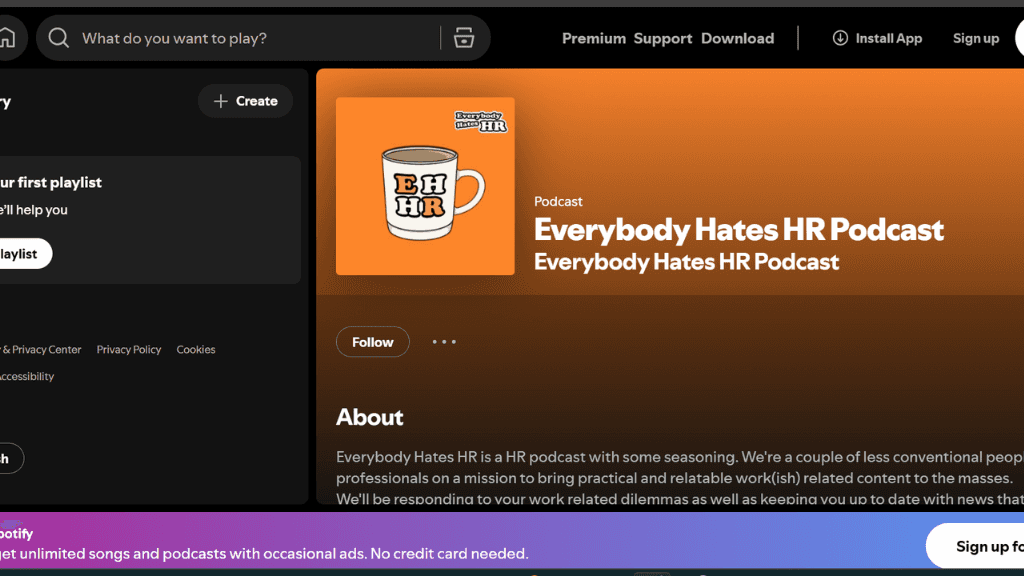
Task: Open Premium page
Action: pyautogui.click(x=594, y=39)
